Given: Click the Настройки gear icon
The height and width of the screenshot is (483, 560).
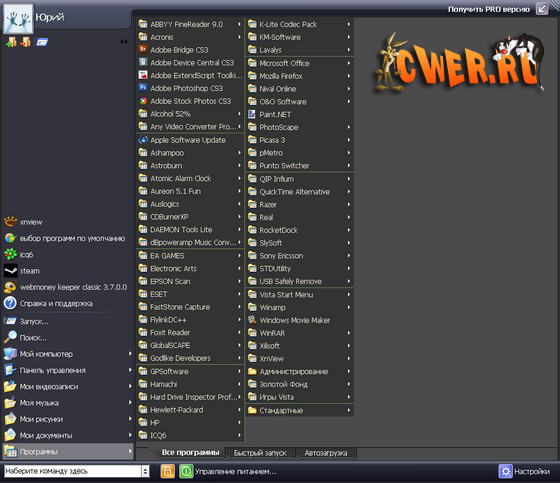Looking at the screenshot, I should tap(505, 471).
